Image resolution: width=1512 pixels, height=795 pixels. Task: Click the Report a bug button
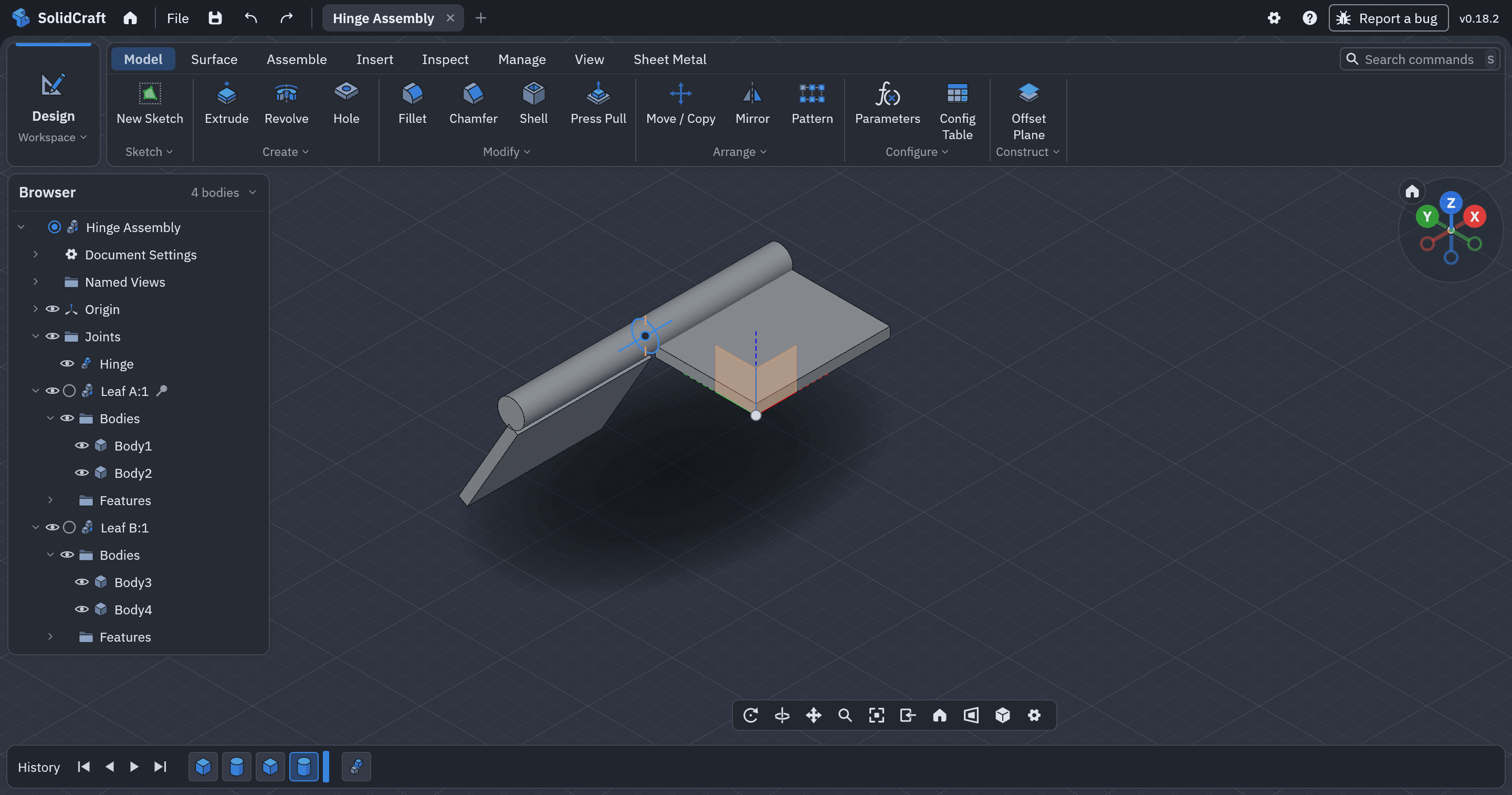click(1388, 18)
